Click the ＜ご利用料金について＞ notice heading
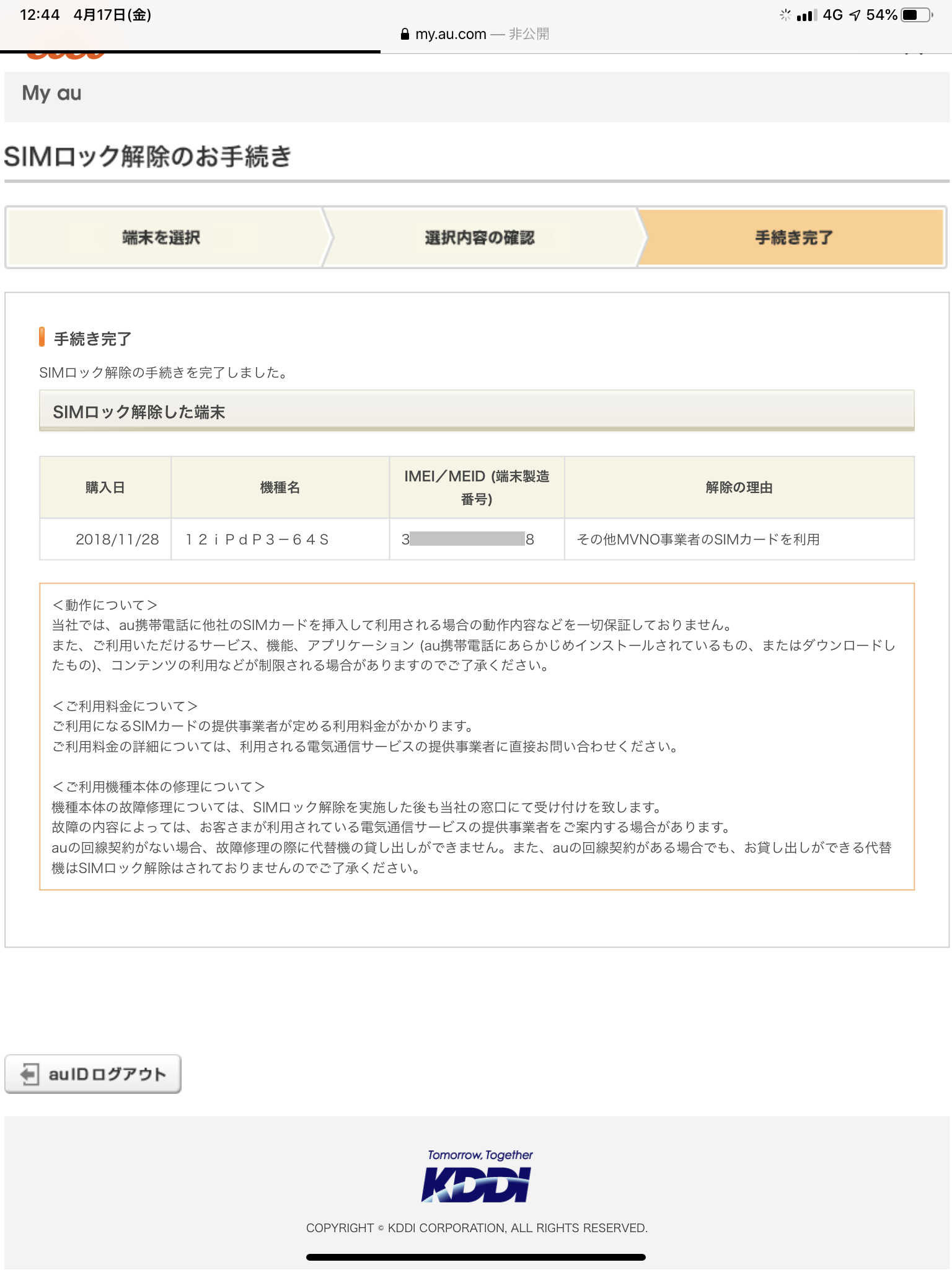952x1270 pixels. 125,706
